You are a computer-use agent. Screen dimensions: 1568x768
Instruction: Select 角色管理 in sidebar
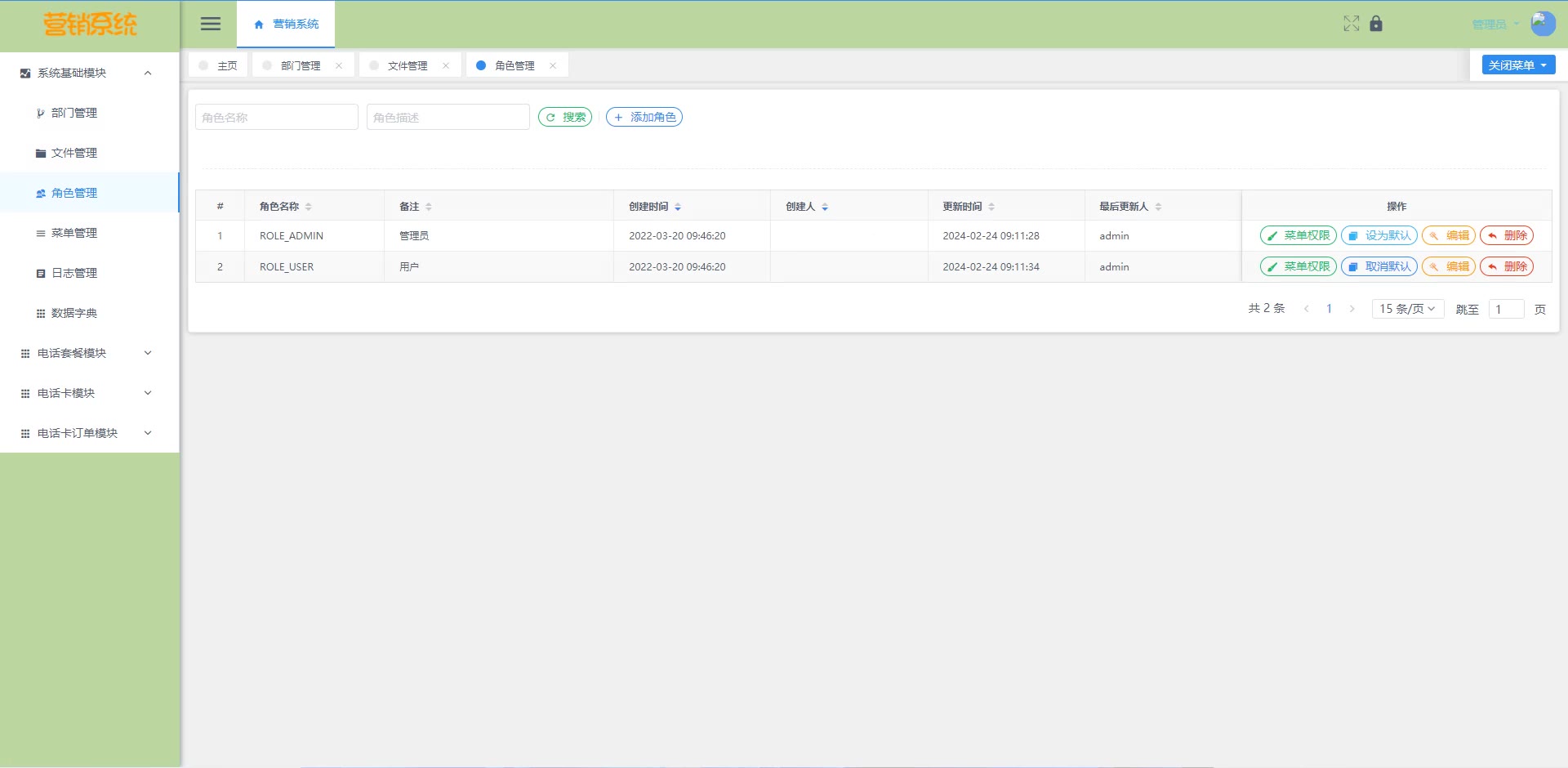(x=90, y=193)
